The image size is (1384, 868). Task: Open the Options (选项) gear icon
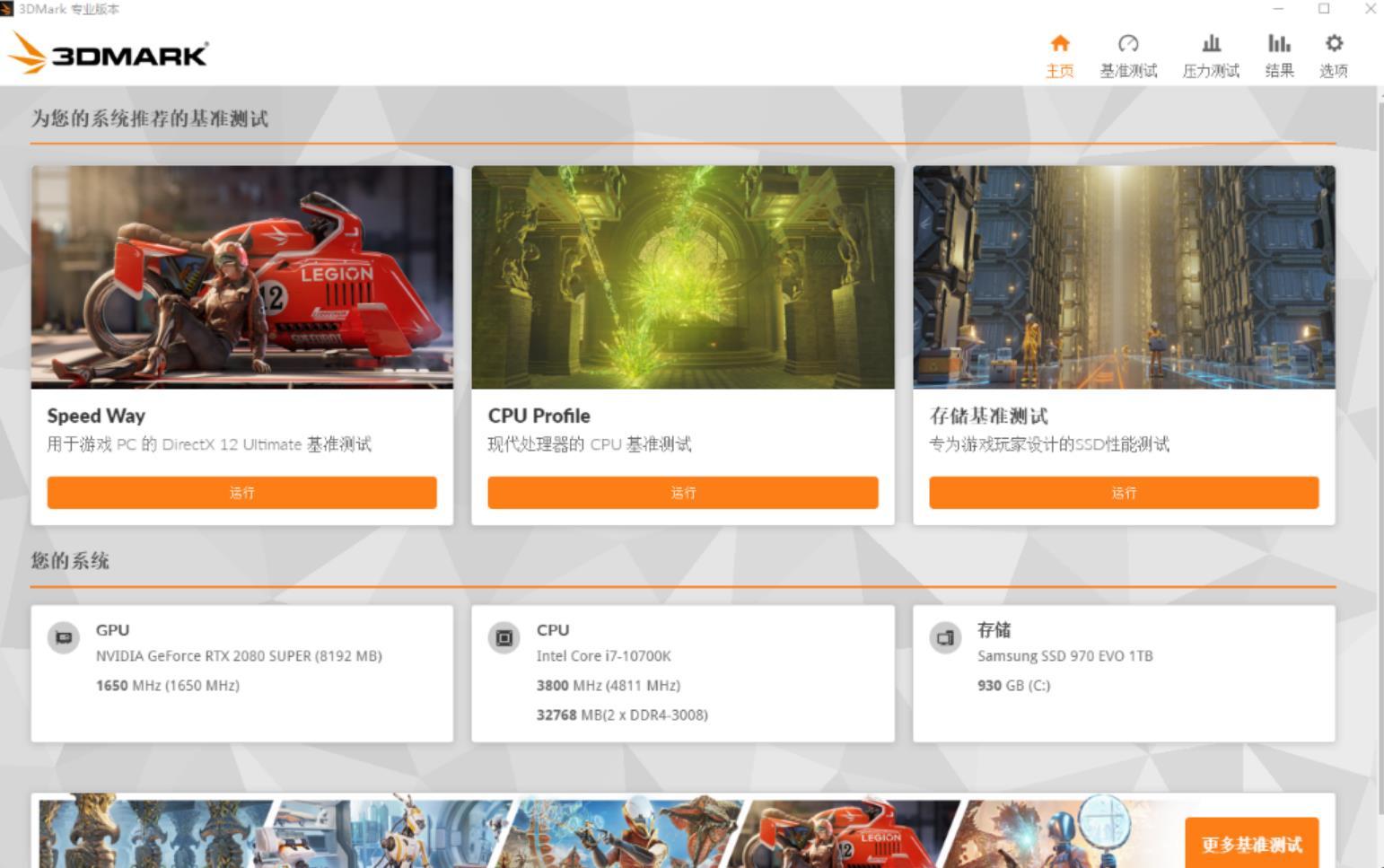point(1334,43)
